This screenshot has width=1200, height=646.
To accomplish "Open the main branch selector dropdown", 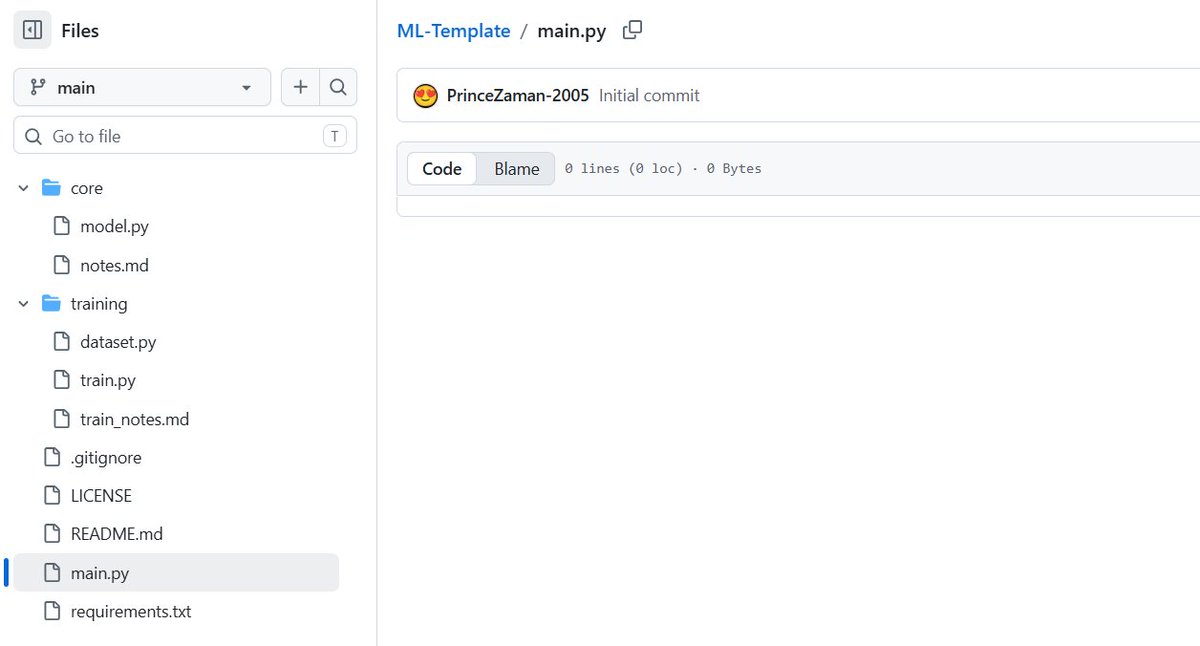I will [x=142, y=88].
